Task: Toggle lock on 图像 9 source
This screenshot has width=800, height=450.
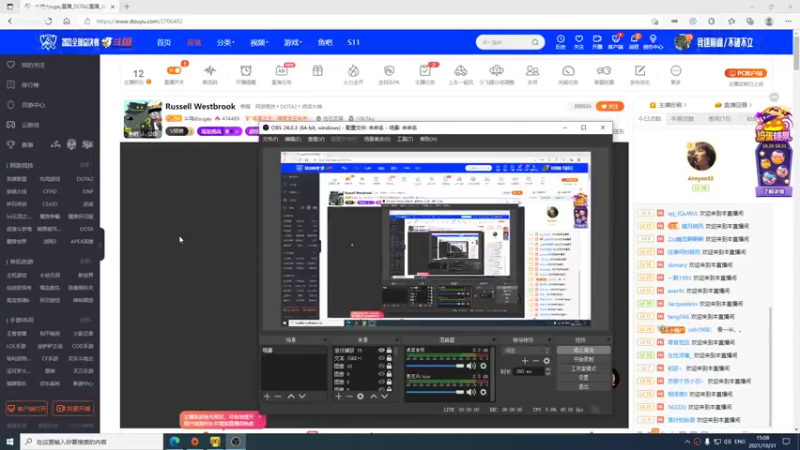Action: tap(389, 374)
